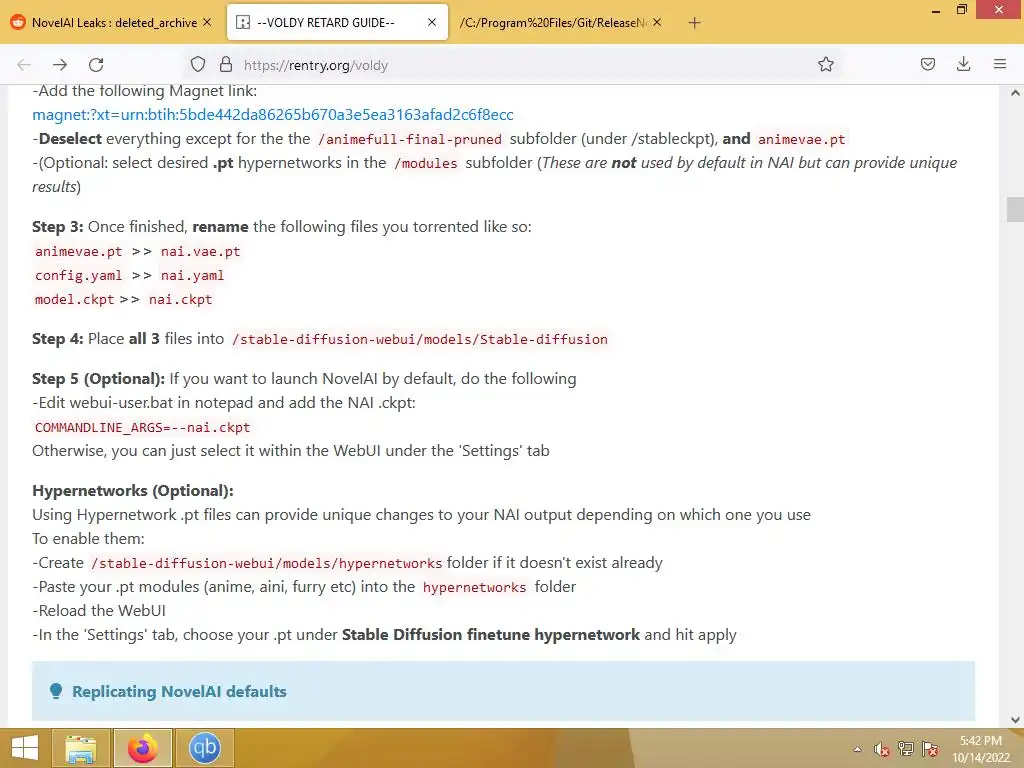The width and height of the screenshot is (1024, 768).
Task: Click the Replicating NovelAI defaults heading
Action: pyautogui.click(x=179, y=692)
